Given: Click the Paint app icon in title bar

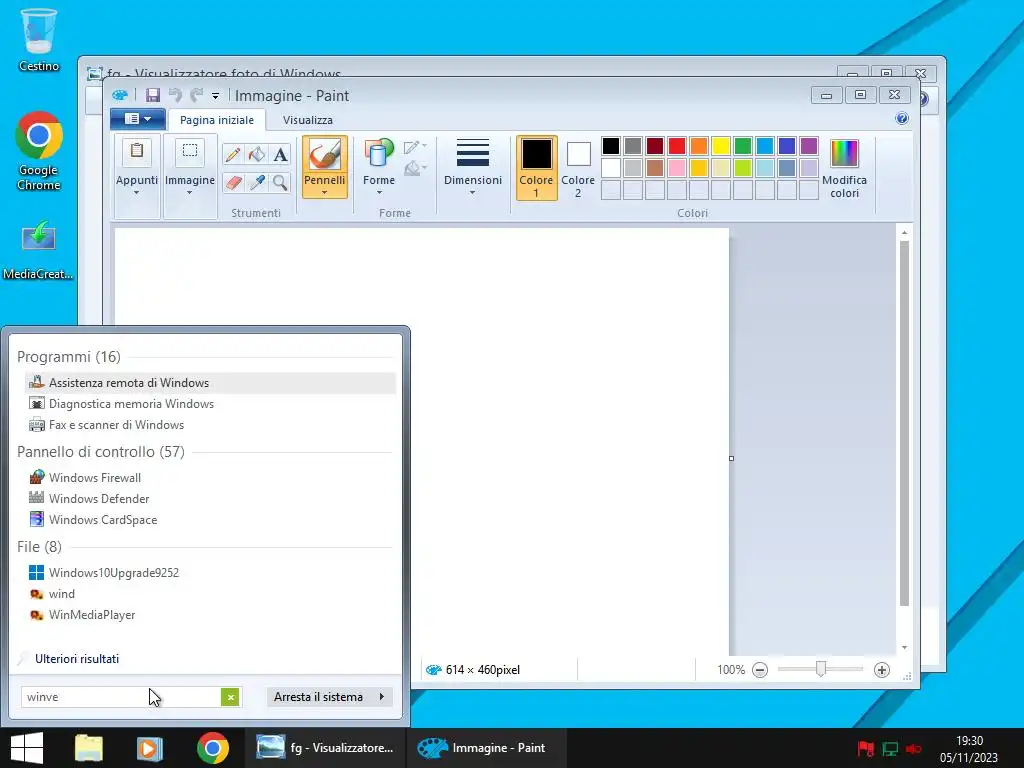Looking at the screenshot, I should point(120,95).
